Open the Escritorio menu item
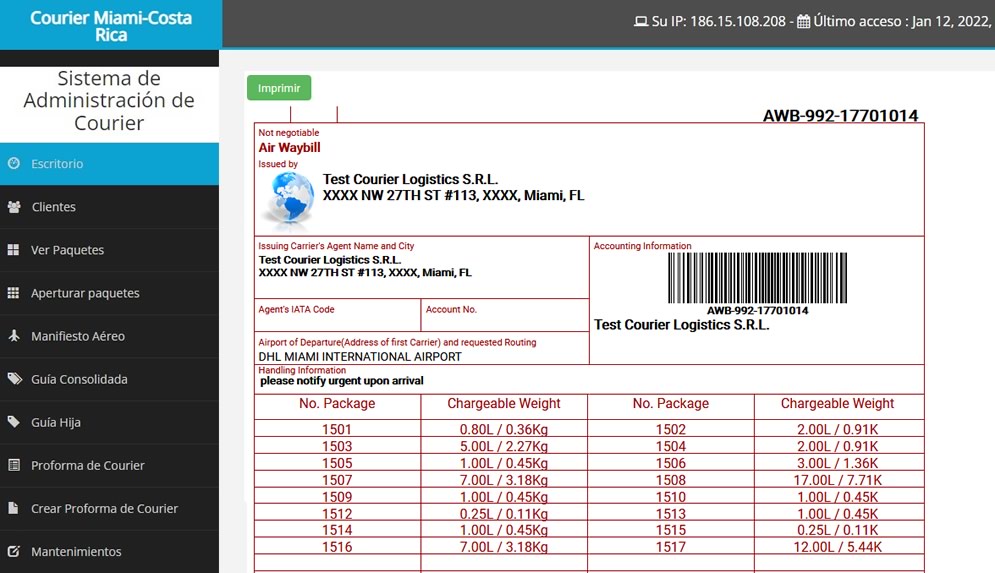995x573 pixels. point(109,164)
